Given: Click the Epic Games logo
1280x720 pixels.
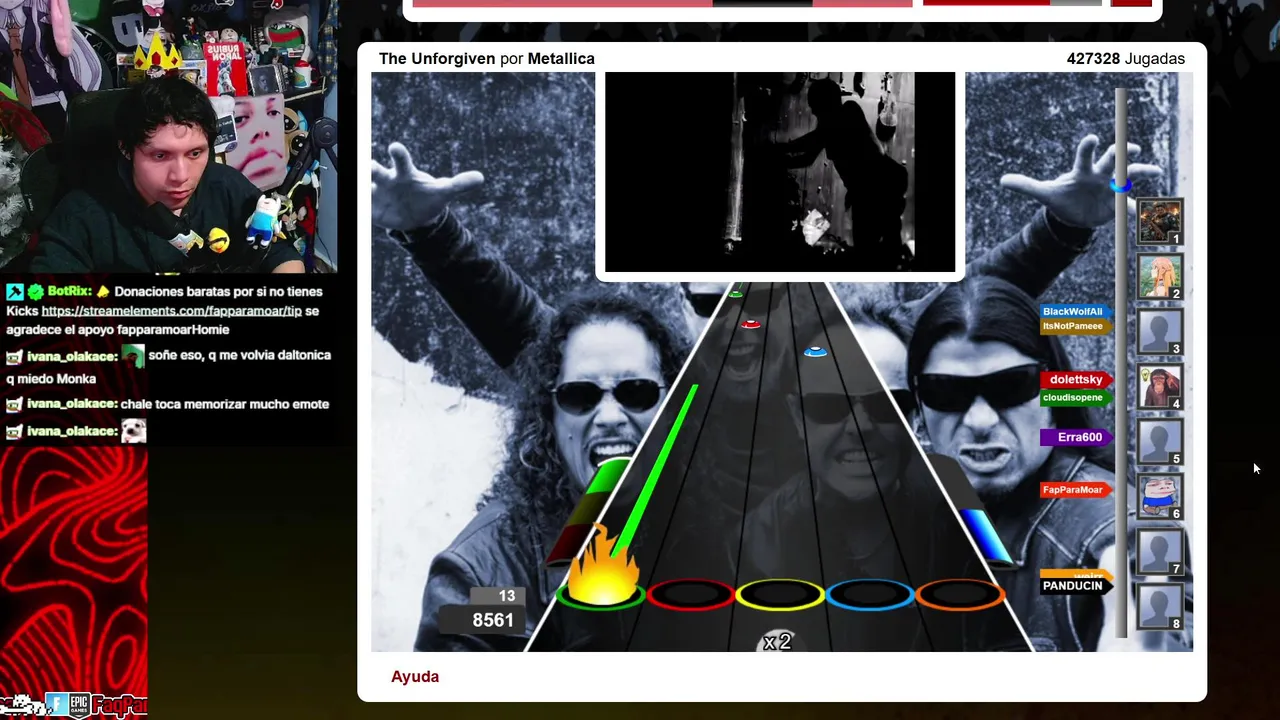Looking at the screenshot, I should 80,705.
